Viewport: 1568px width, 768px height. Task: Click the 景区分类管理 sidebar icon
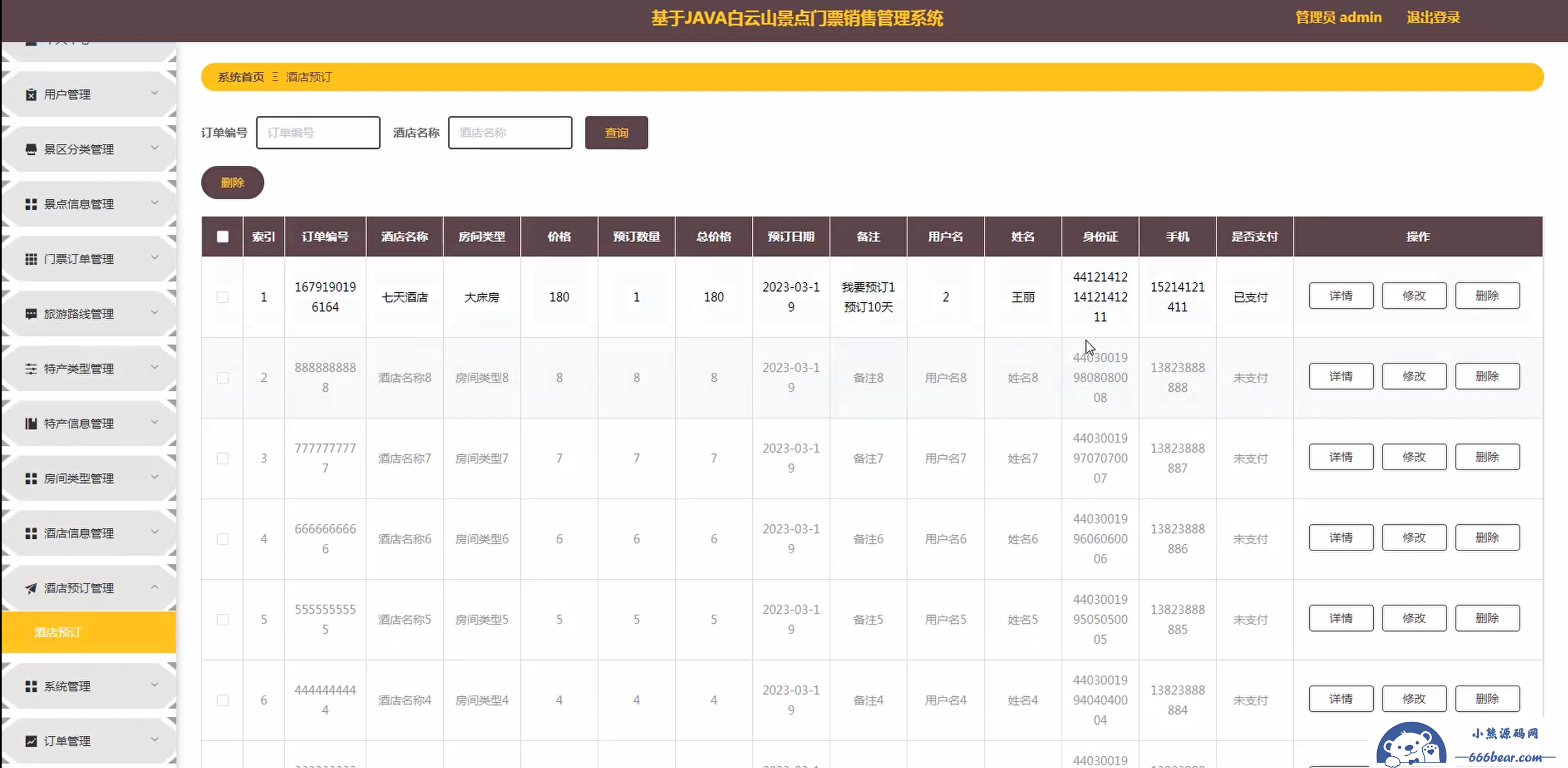(31, 149)
